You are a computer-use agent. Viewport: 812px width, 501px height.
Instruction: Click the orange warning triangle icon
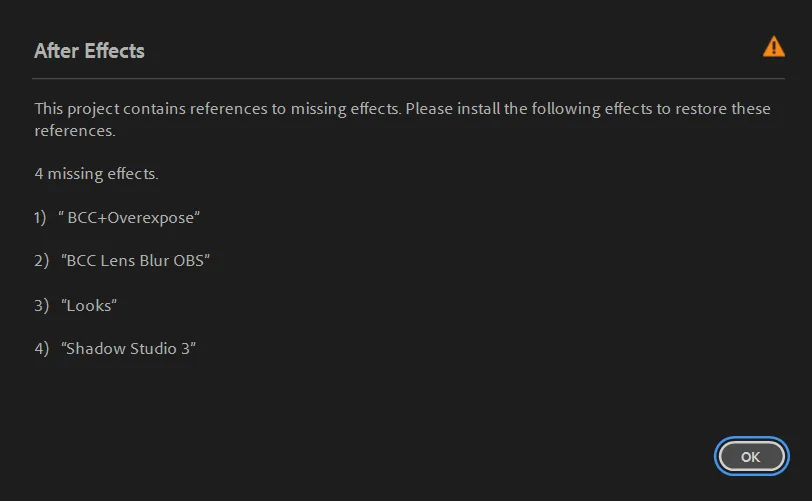pyautogui.click(x=773, y=46)
